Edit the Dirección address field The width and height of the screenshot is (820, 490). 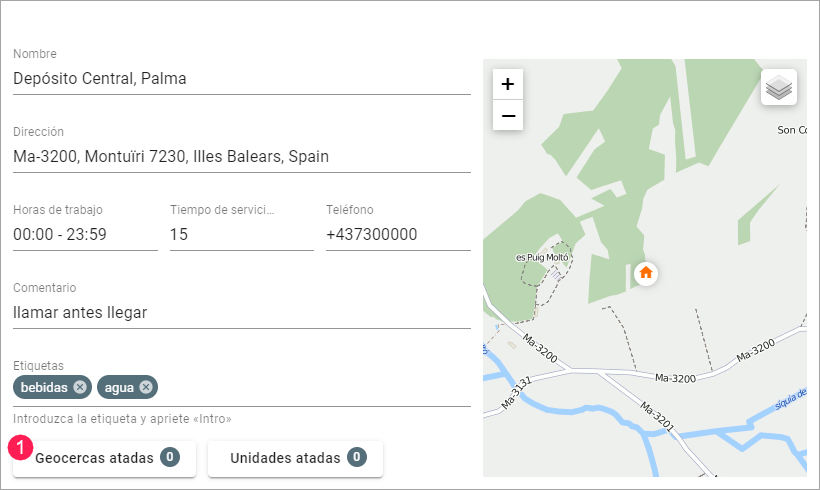tap(241, 157)
